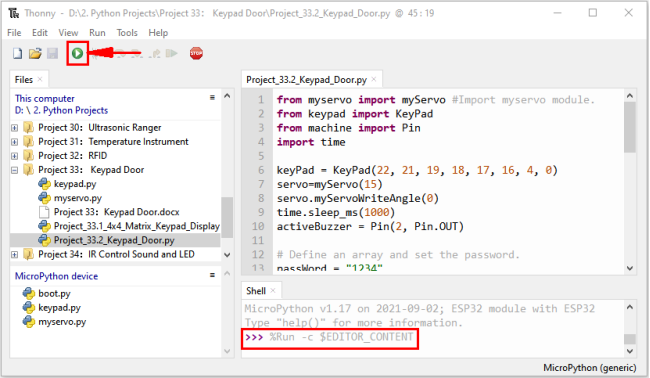650x378 pixels.
Task: Click the D: \ 2. Python Projects path link
Action: [61, 110]
